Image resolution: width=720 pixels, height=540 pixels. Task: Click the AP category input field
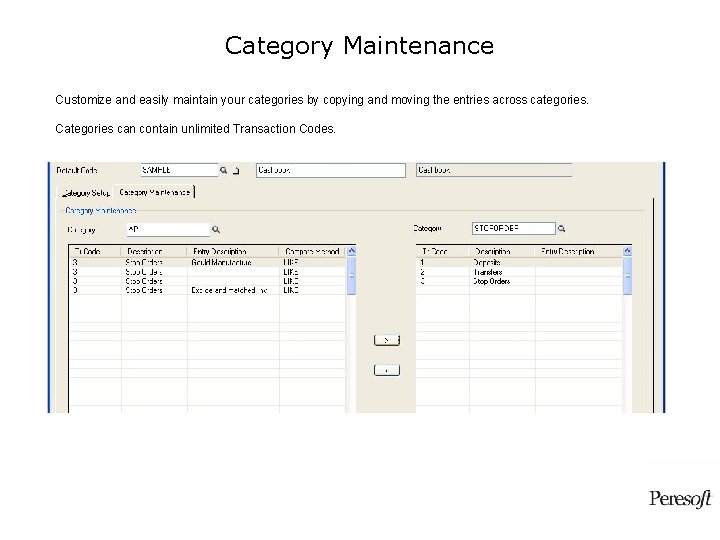point(168,230)
